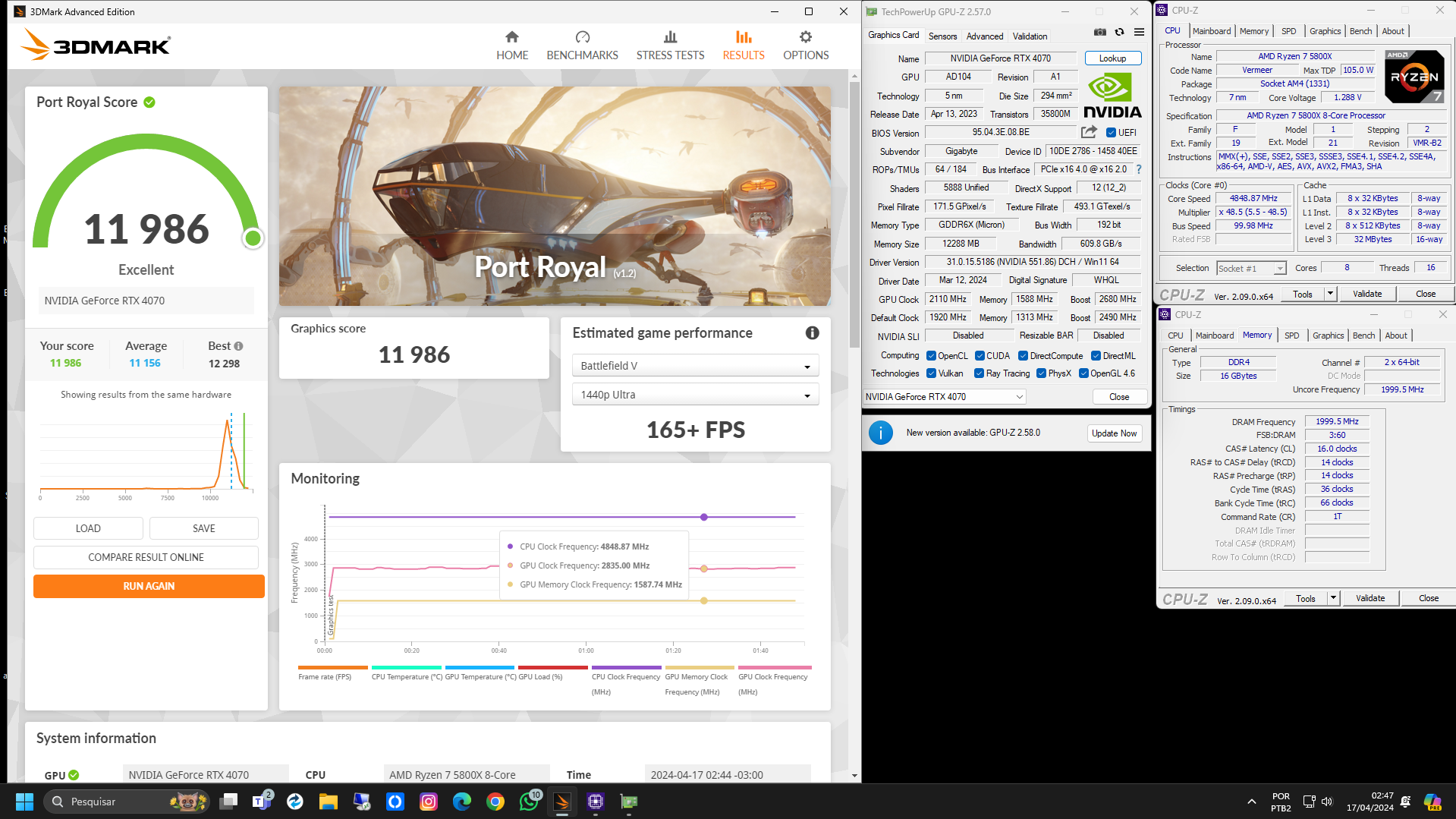Open Task View on the taskbar
Viewport: 1456px width, 819px height.
tap(228, 802)
